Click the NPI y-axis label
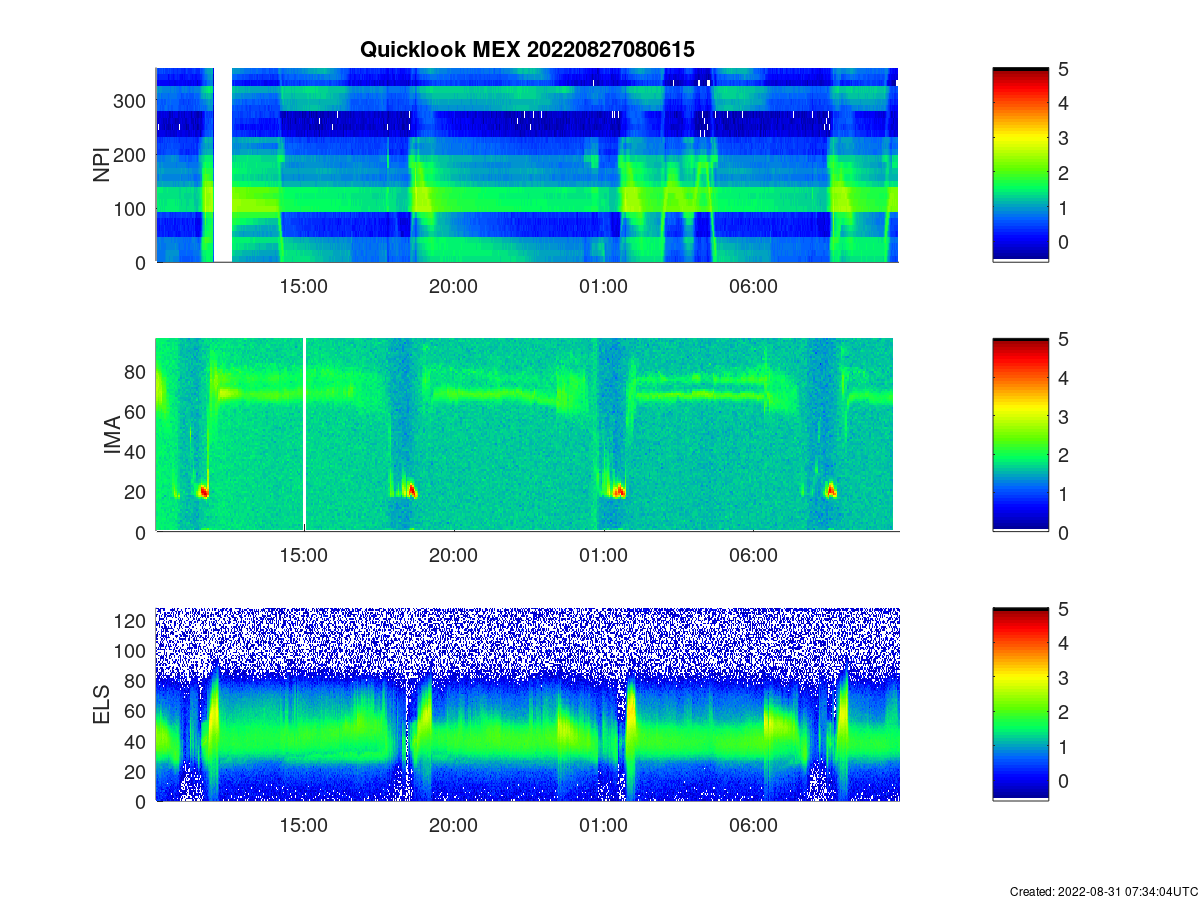The image size is (1200, 900). (101, 165)
